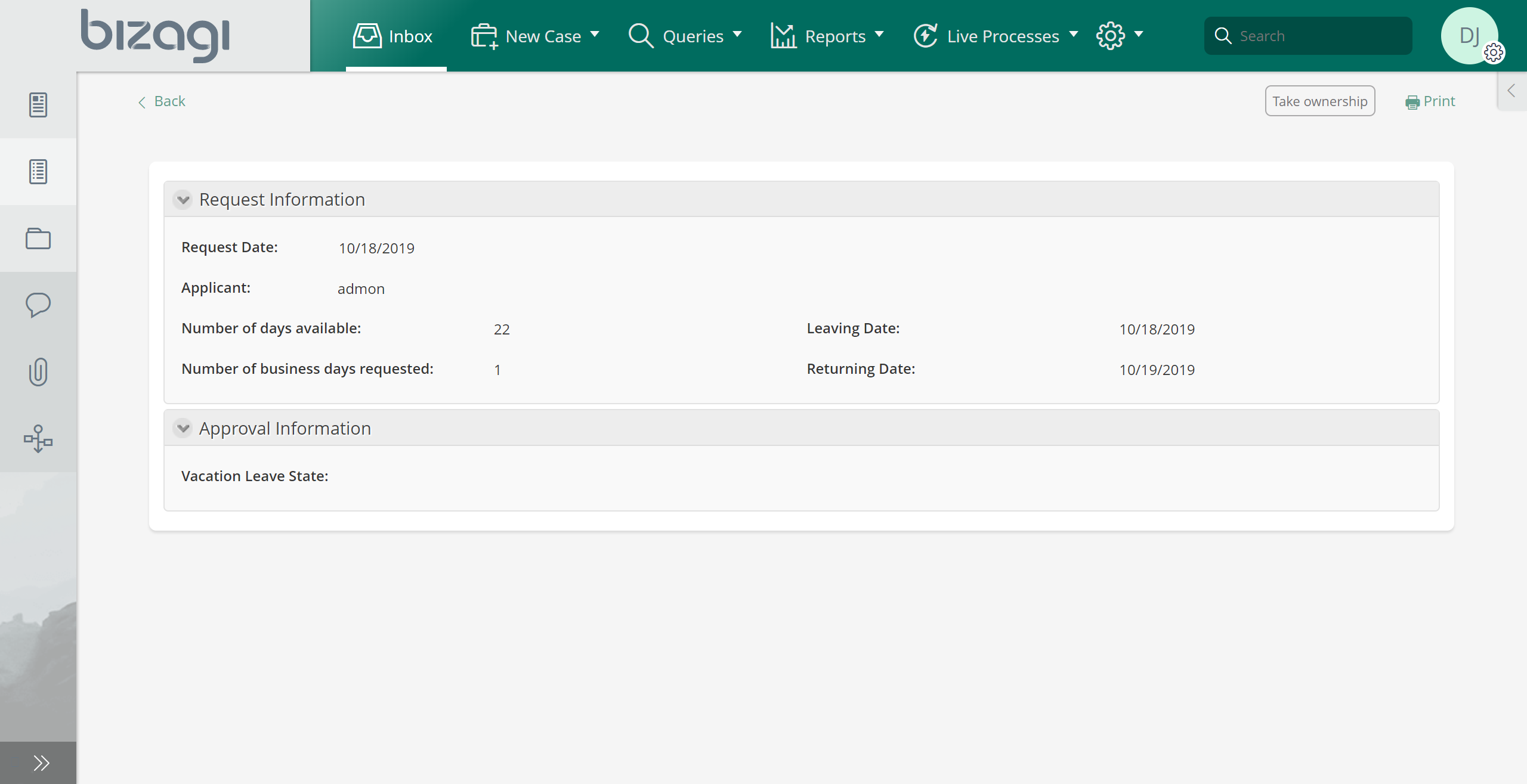Open the settings gear dropdown arrow
The width and height of the screenshot is (1527, 784).
click(1139, 35)
